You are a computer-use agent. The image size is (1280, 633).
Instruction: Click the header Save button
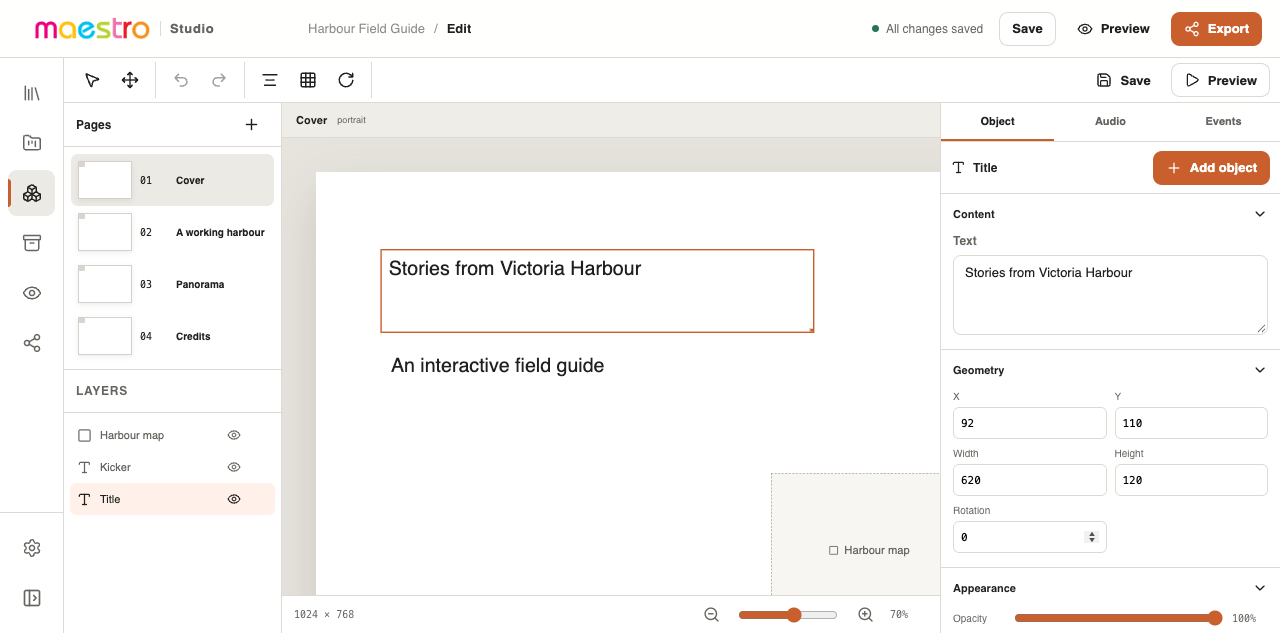tap(1027, 29)
